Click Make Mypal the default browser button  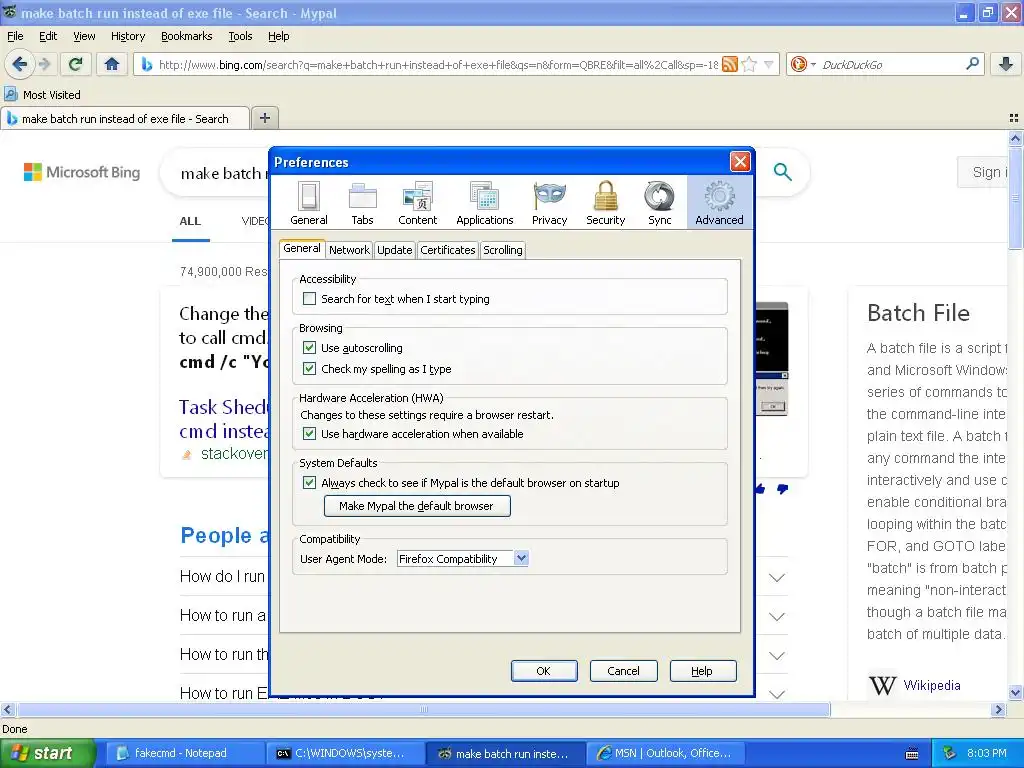(x=417, y=505)
